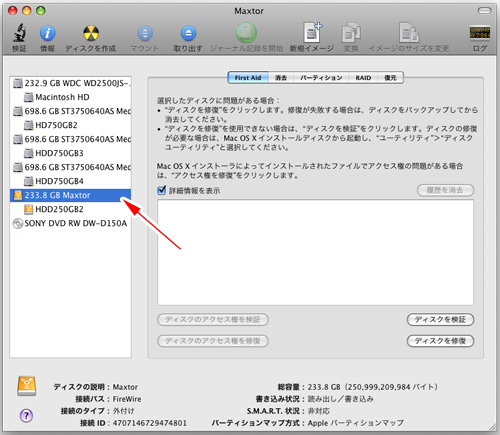
Task: Open the 情報 (Info) toolbar icon
Action: (48, 33)
